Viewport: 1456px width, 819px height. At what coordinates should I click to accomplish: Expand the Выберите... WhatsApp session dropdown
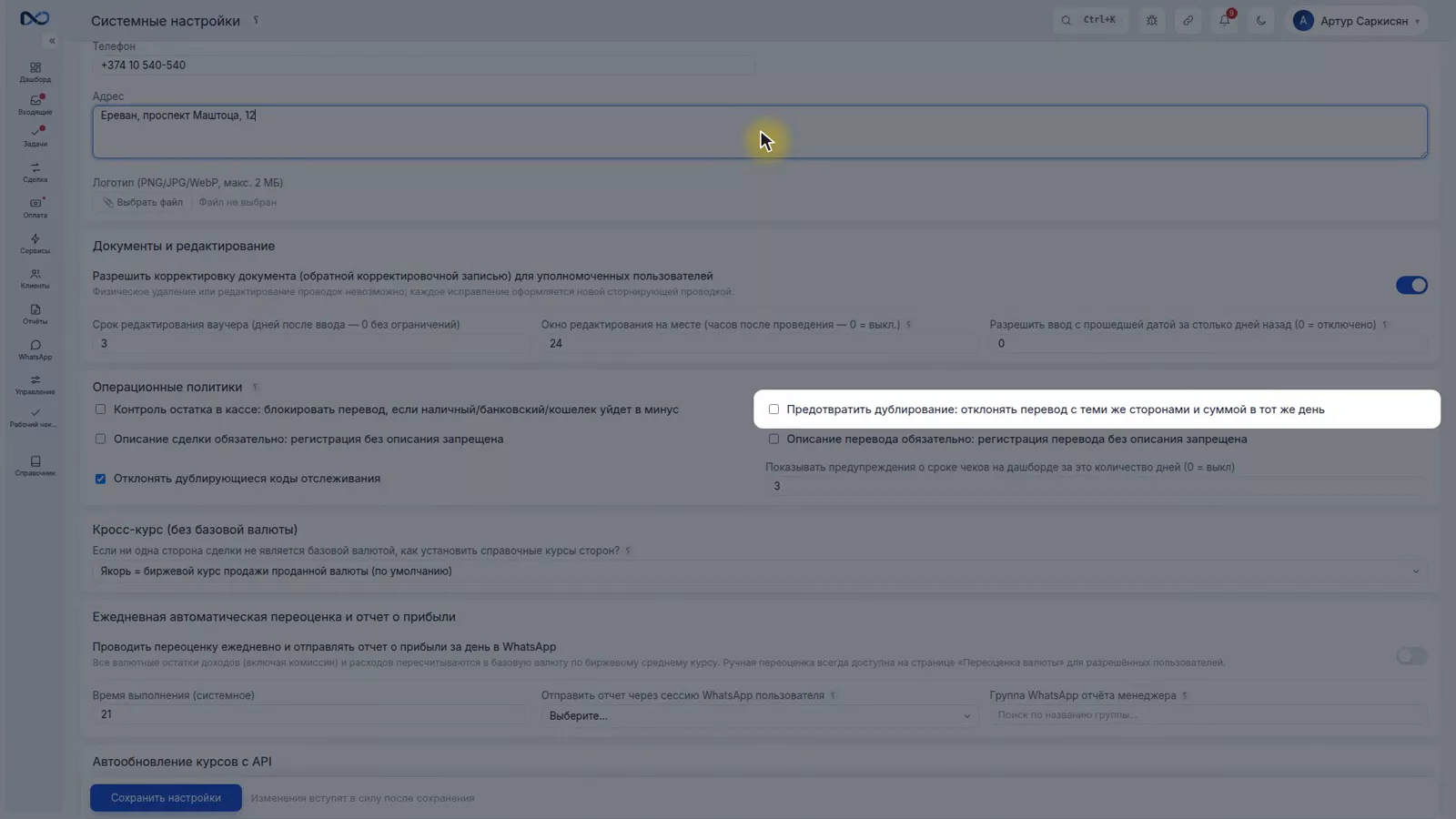760,715
